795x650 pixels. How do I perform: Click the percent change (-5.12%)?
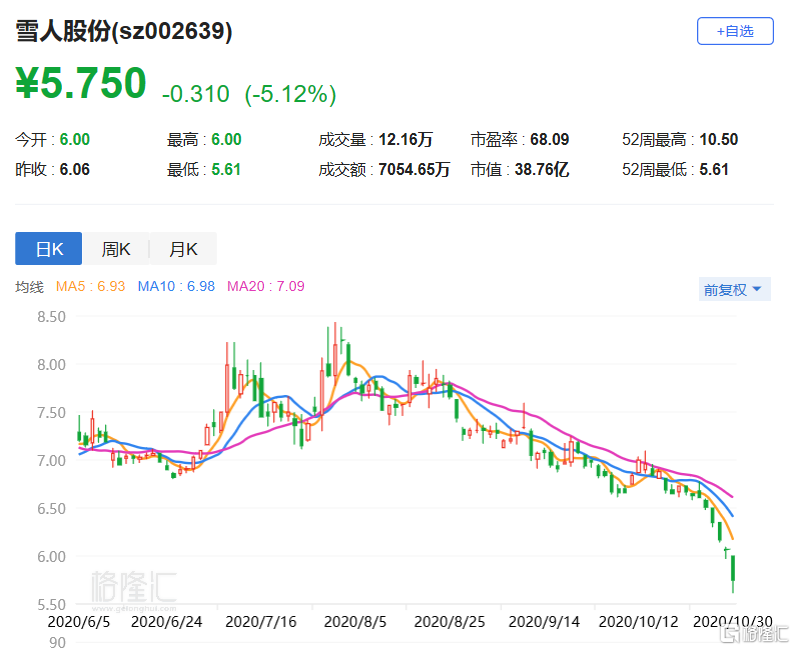click(291, 94)
